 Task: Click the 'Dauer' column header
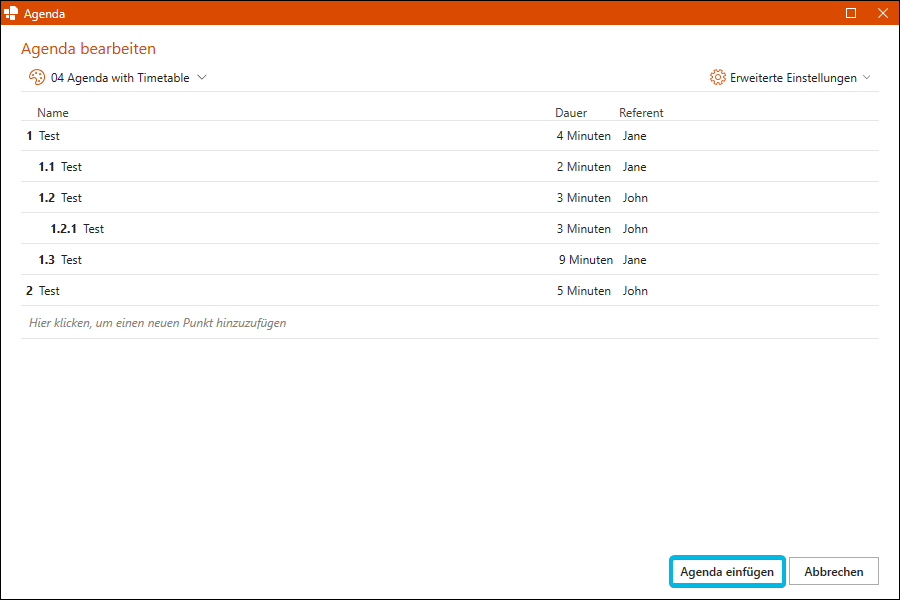(x=571, y=113)
